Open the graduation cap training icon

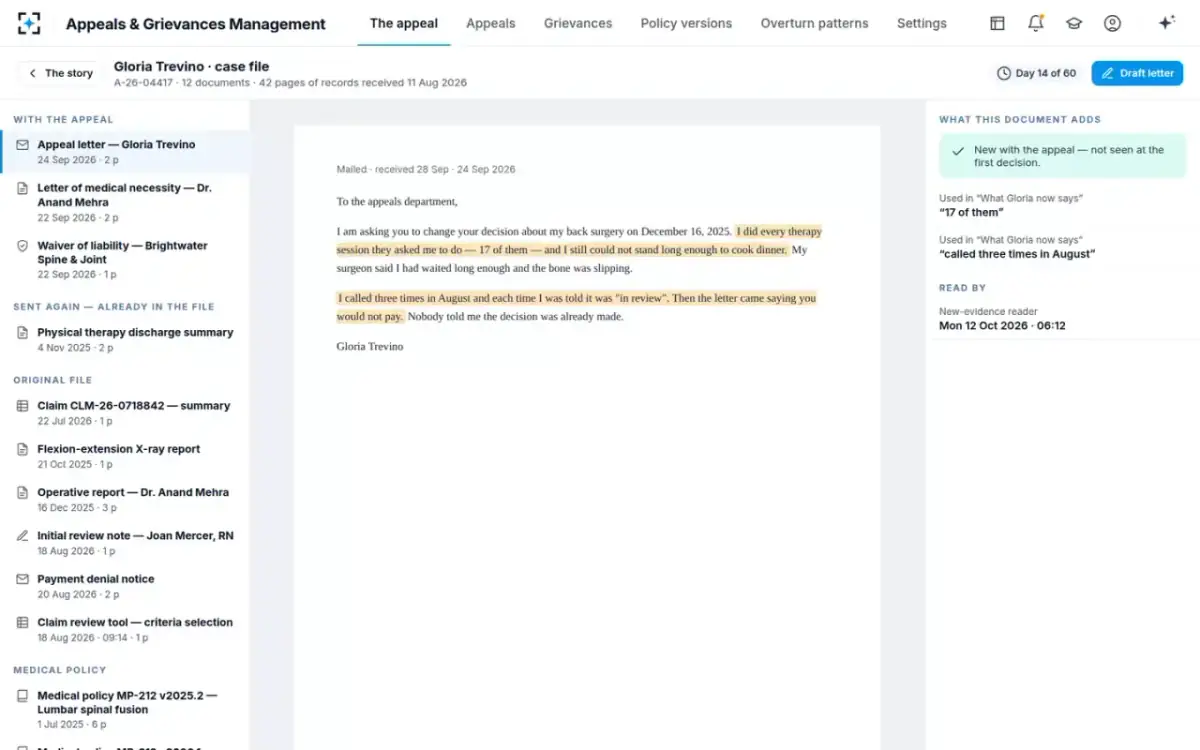pos(1074,23)
